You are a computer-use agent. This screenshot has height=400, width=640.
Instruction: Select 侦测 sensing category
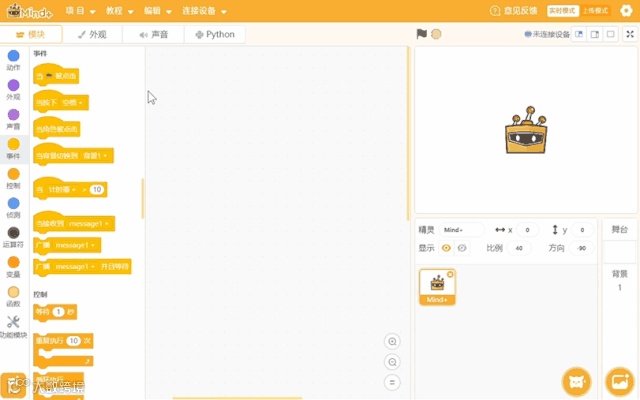pos(13,208)
